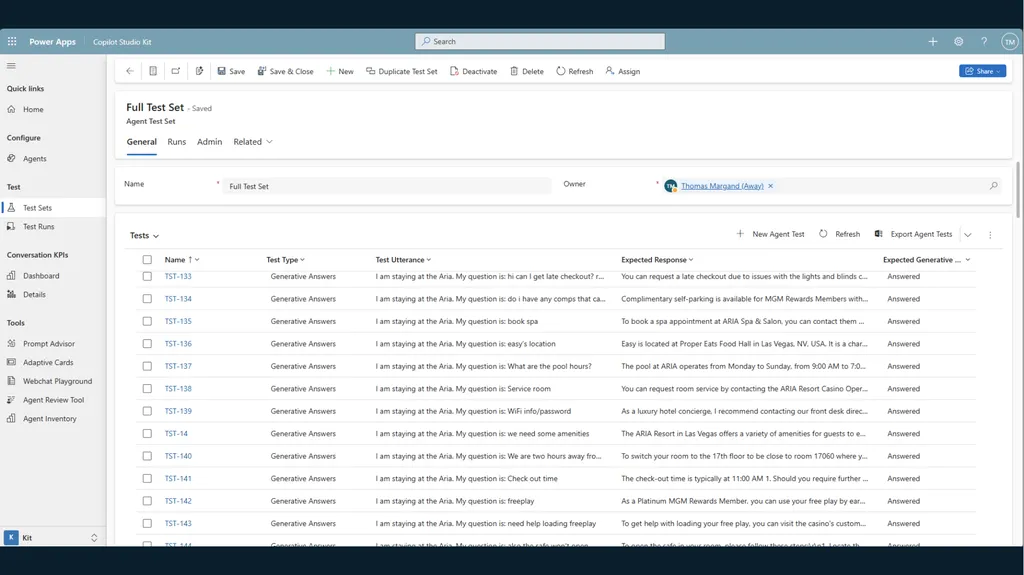Open Agent Inventory
This screenshot has width=1024, height=575.
tap(52, 419)
